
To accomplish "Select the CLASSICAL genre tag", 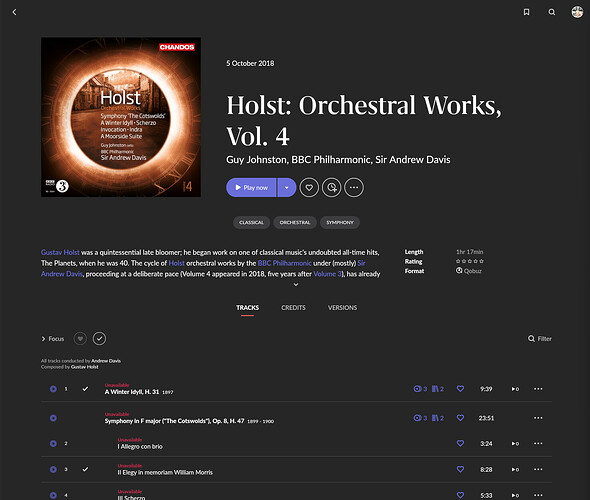I will point(251,222).
